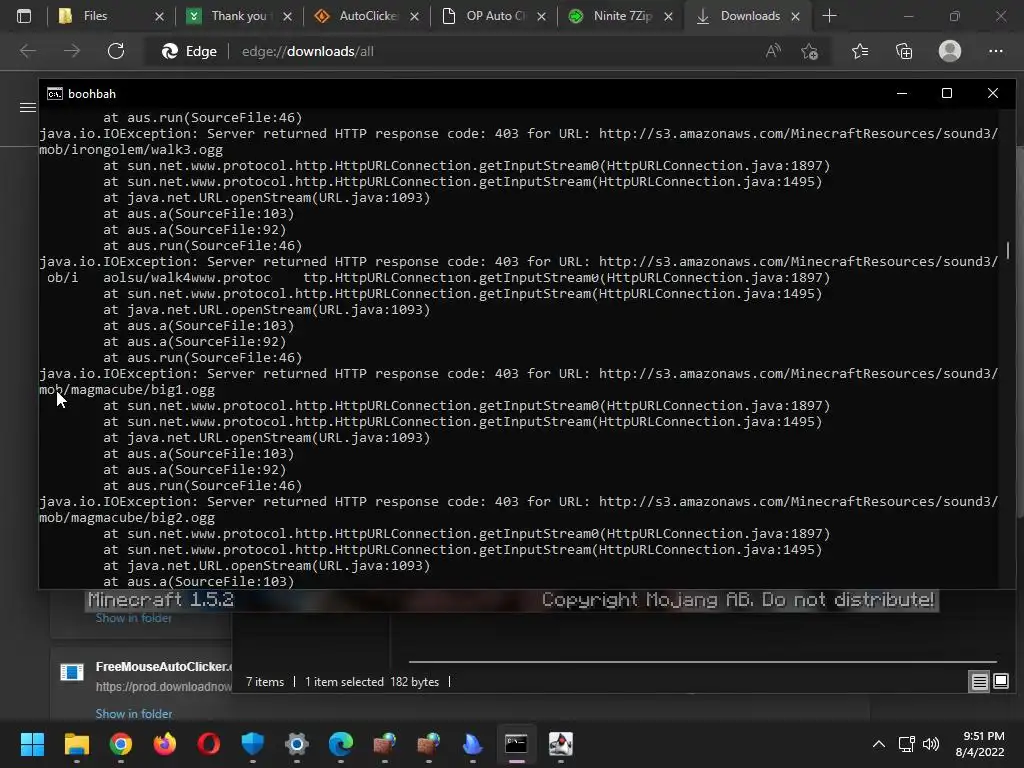Close the OP Auto Clicker tab
The height and width of the screenshot is (768, 1024).
coord(541,17)
